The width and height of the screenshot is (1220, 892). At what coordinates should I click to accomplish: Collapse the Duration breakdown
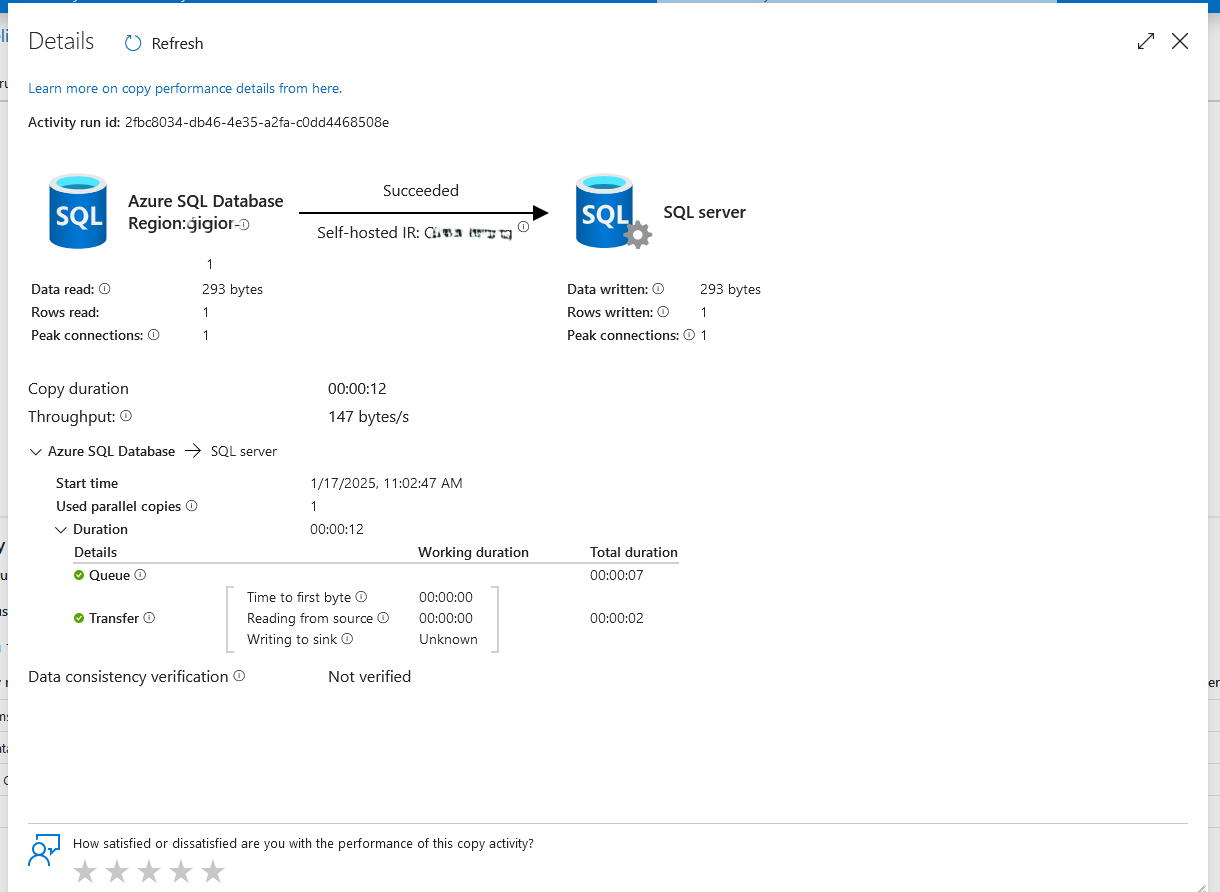coord(61,529)
